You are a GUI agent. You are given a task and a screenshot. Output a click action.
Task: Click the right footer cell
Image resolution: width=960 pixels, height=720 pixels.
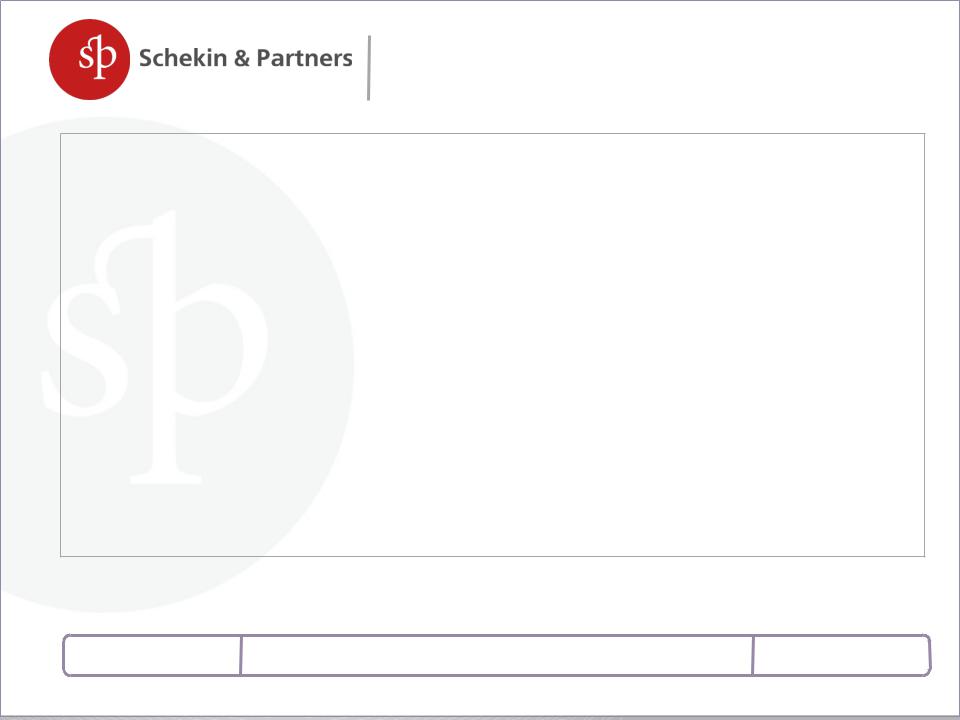point(842,655)
